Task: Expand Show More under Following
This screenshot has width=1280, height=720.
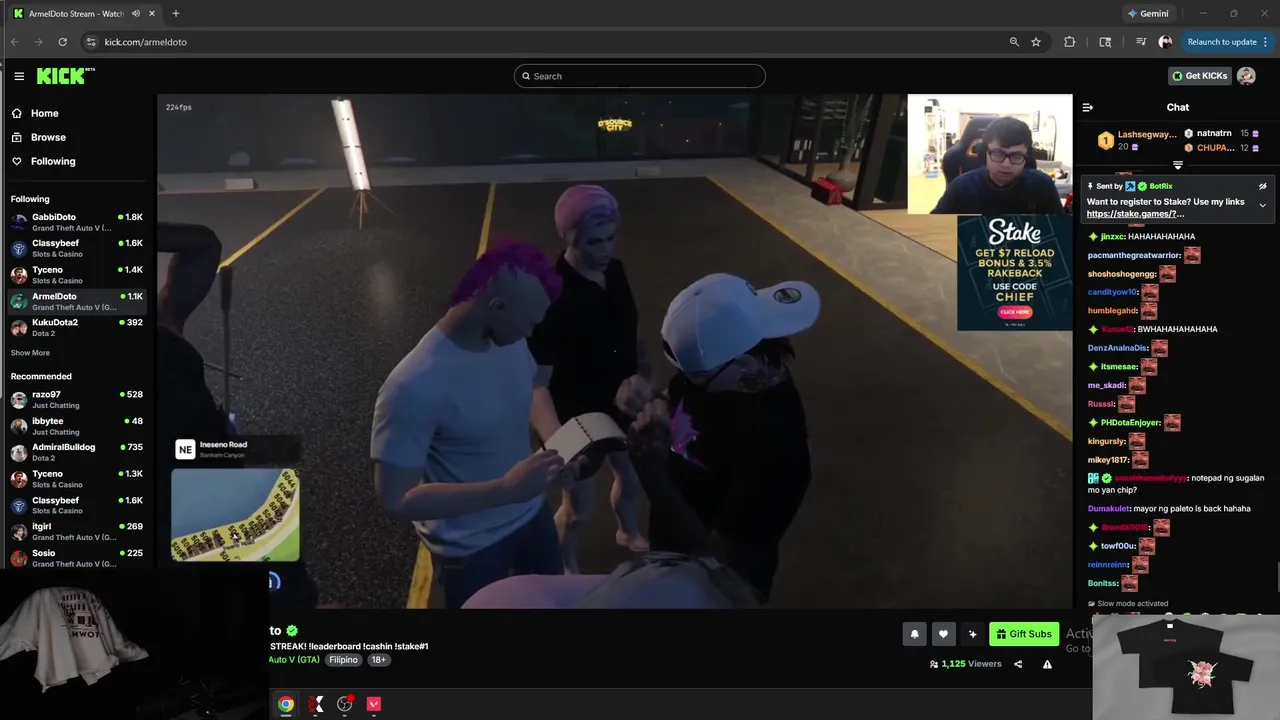Action: click(x=30, y=353)
